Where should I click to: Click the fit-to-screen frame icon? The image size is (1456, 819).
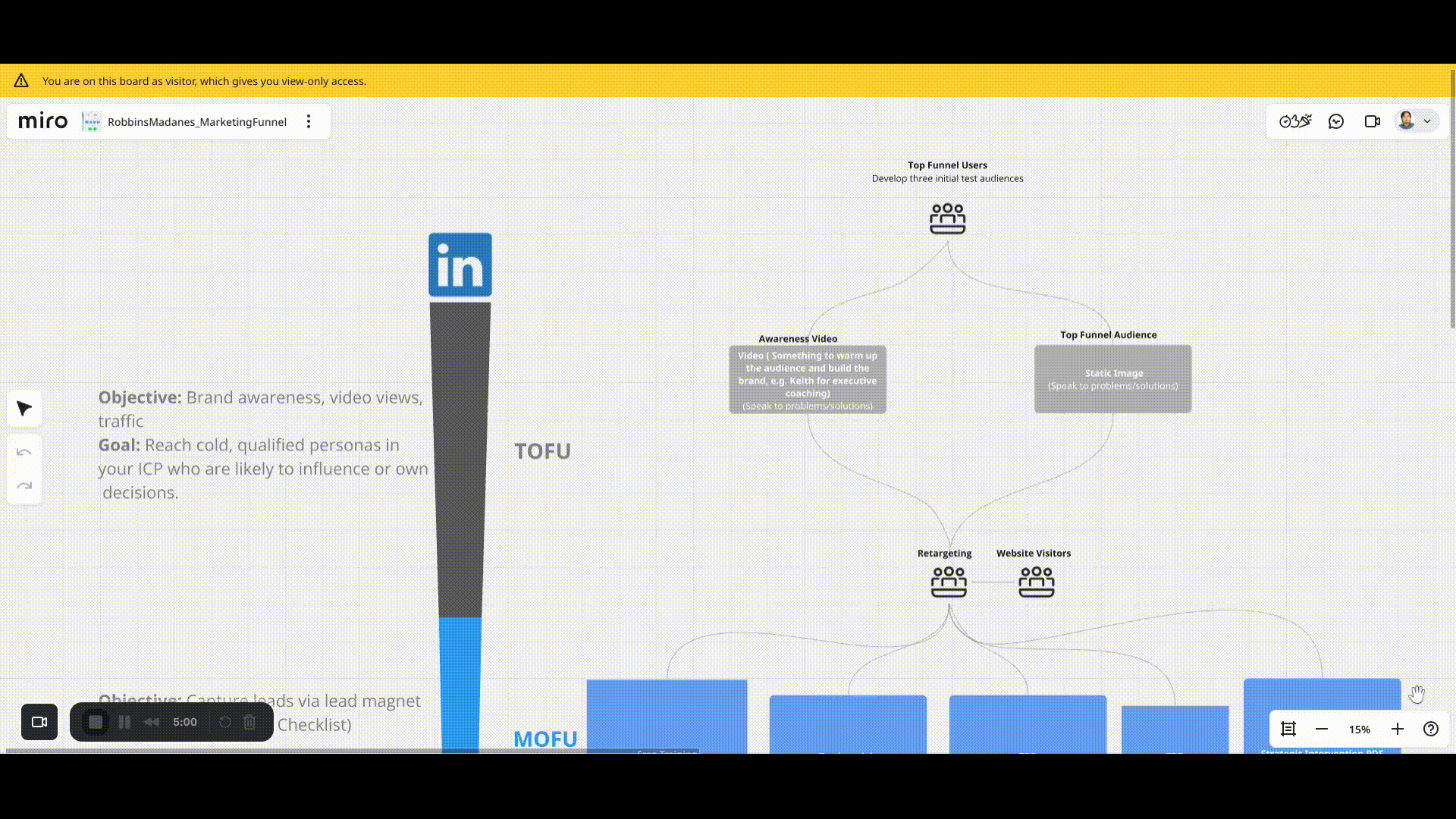1288,729
